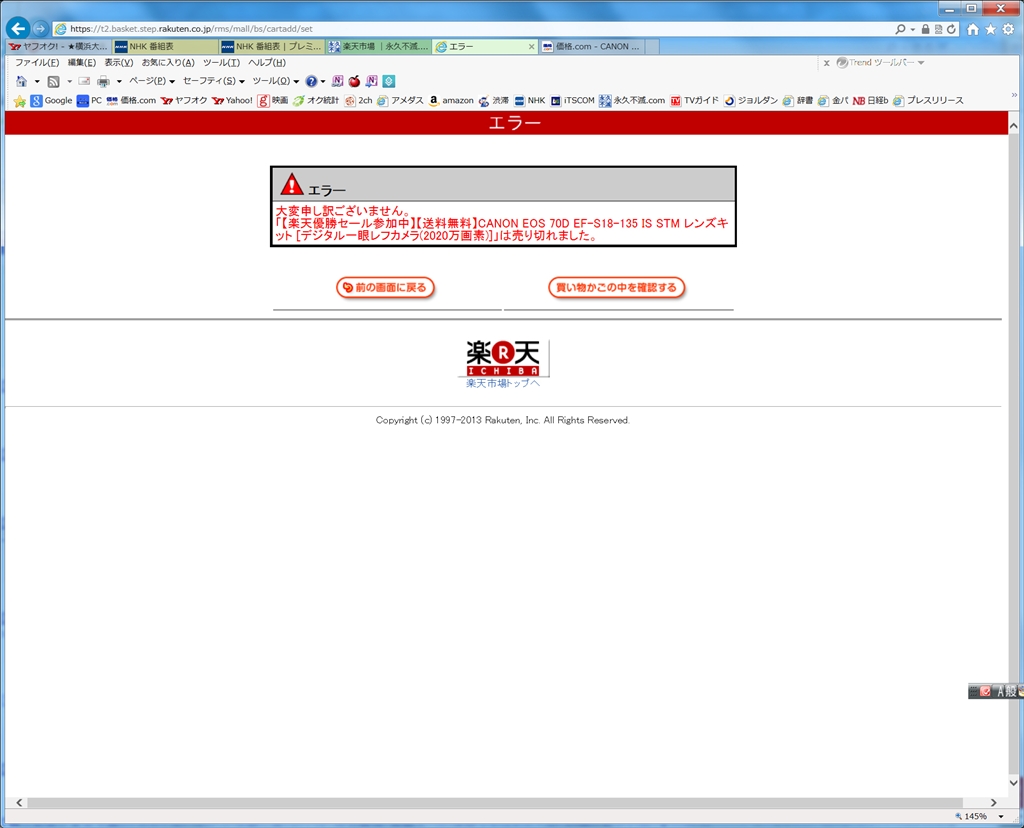Click the browser forward arrow
The image size is (1024, 828).
coord(40,29)
